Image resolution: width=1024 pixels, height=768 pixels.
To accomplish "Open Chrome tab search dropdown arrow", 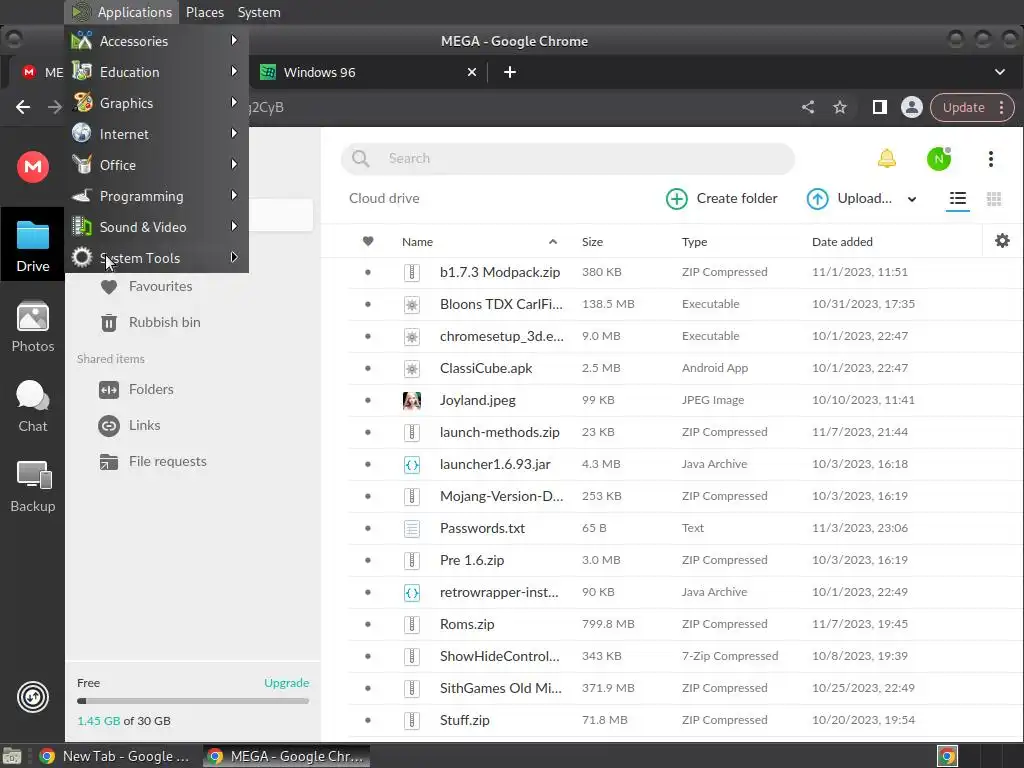I will pyautogui.click(x=999, y=72).
